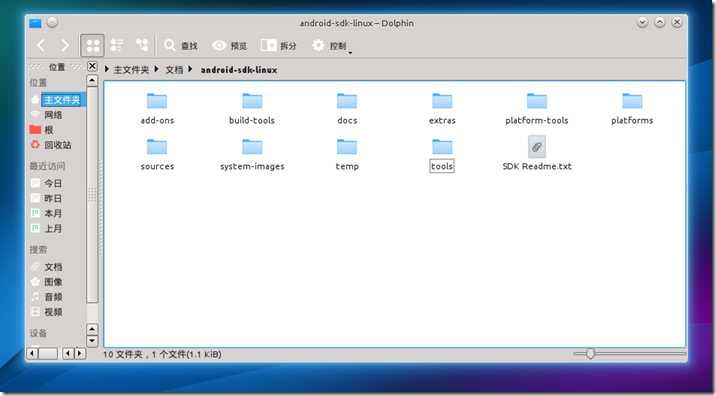
Task: Switch to details tree view mode
Action: point(142,45)
